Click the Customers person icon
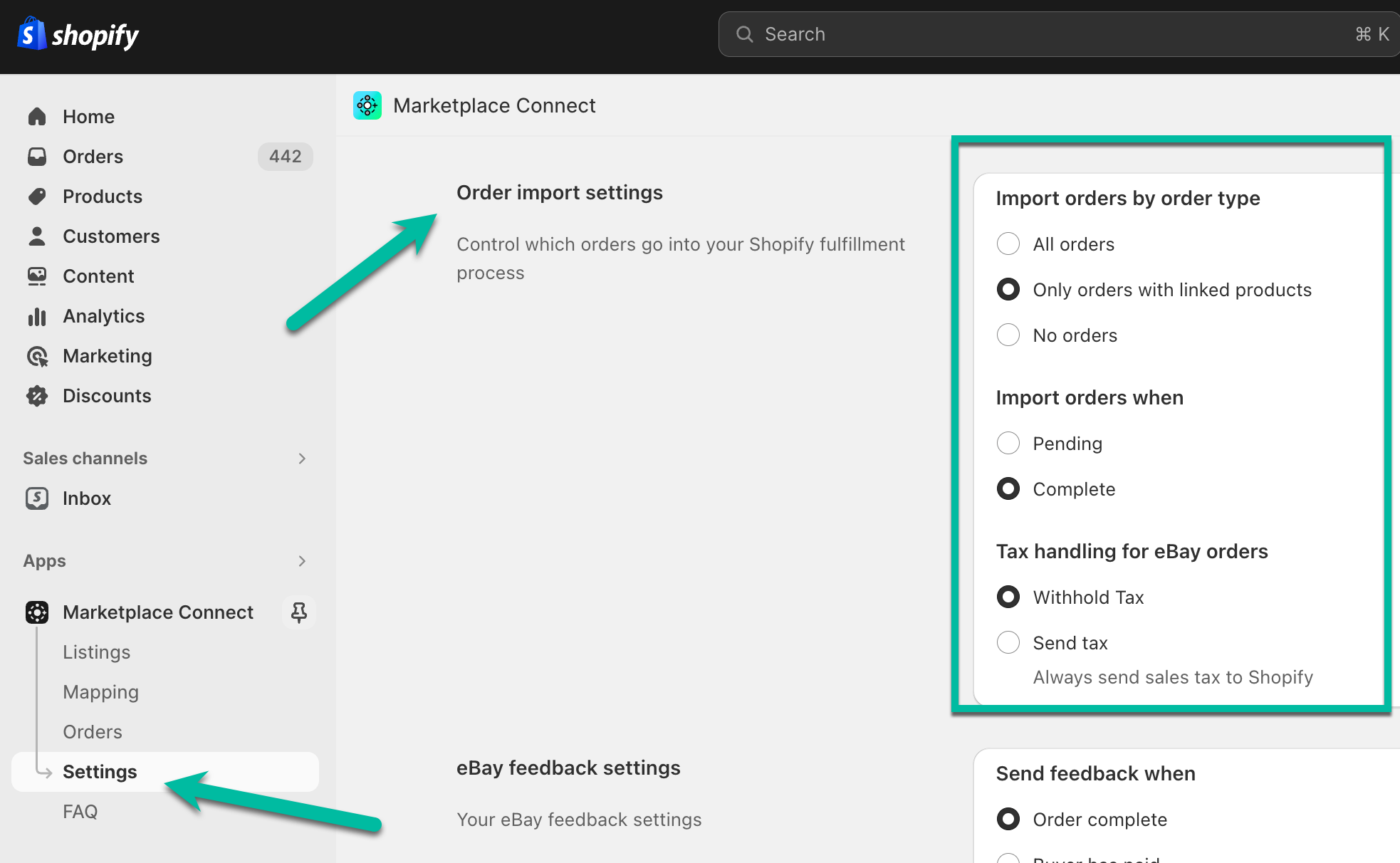The width and height of the screenshot is (1400, 863). tap(37, 236)
